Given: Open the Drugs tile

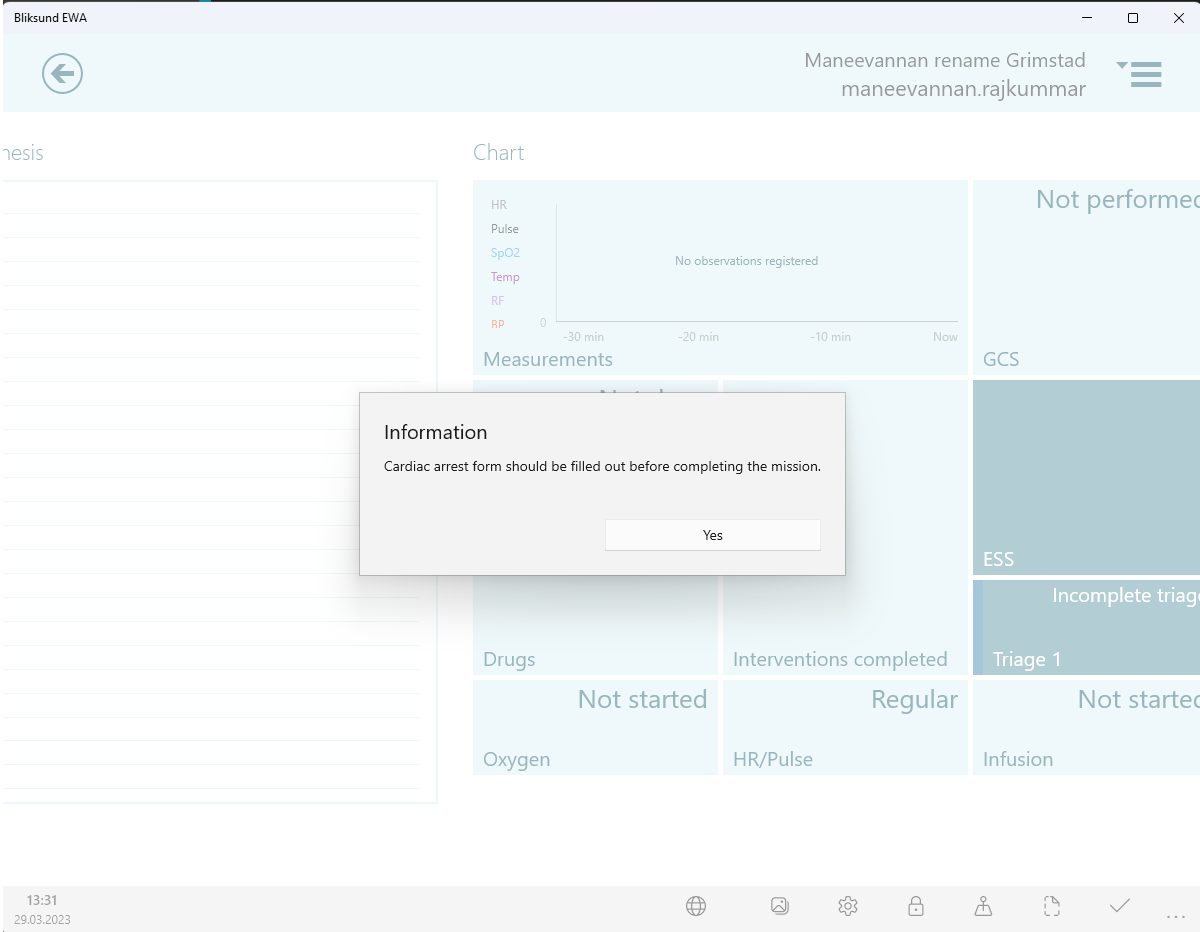Looking at the screenshot, I should [595, 625].
